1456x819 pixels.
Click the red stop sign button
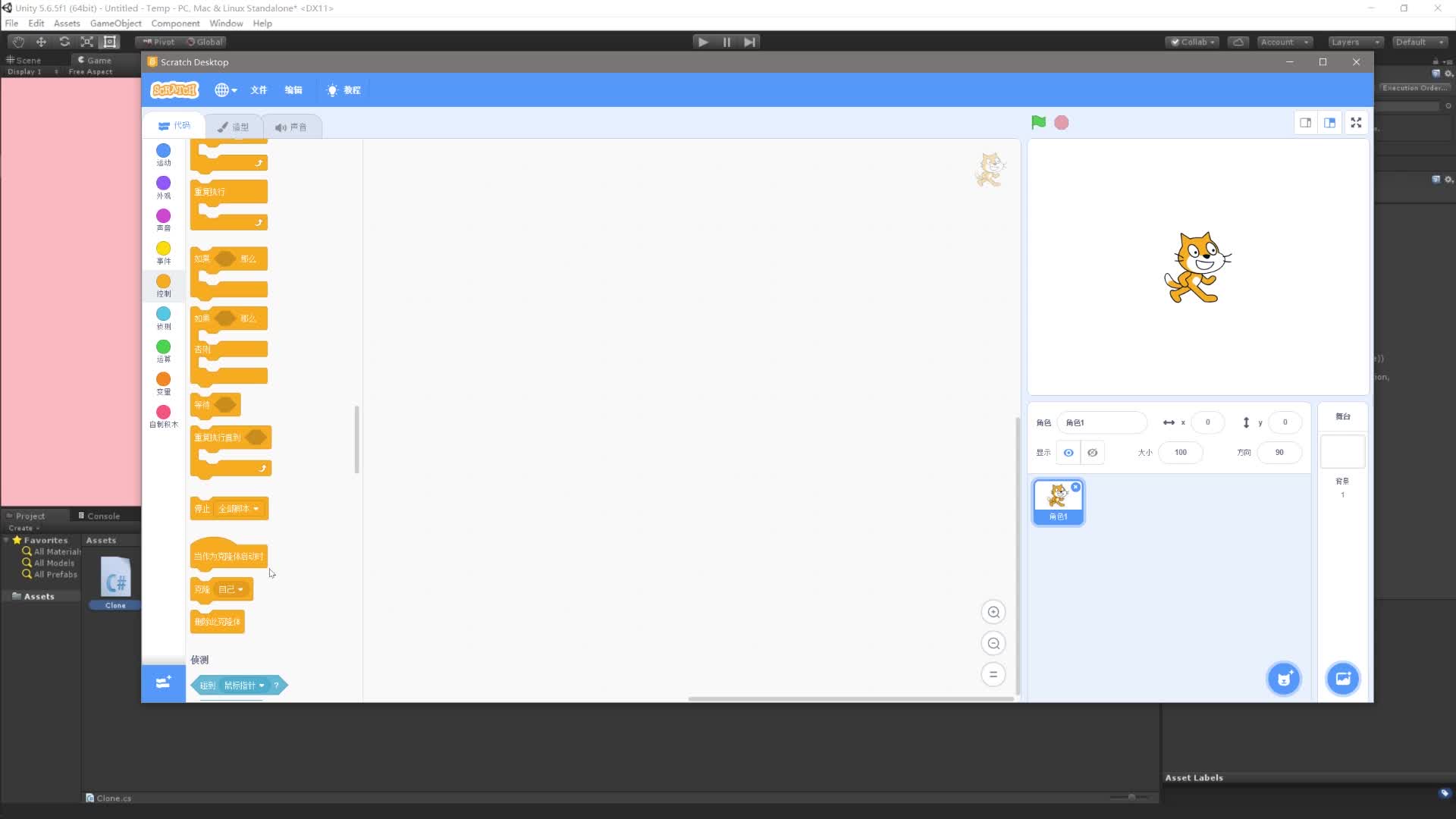pos(1062,122)
